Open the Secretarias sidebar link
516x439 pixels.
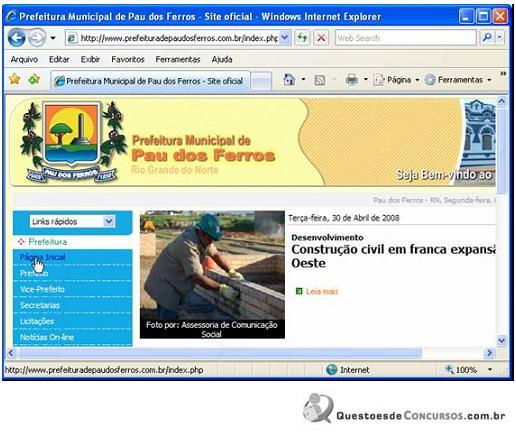[x=40, y=305]
